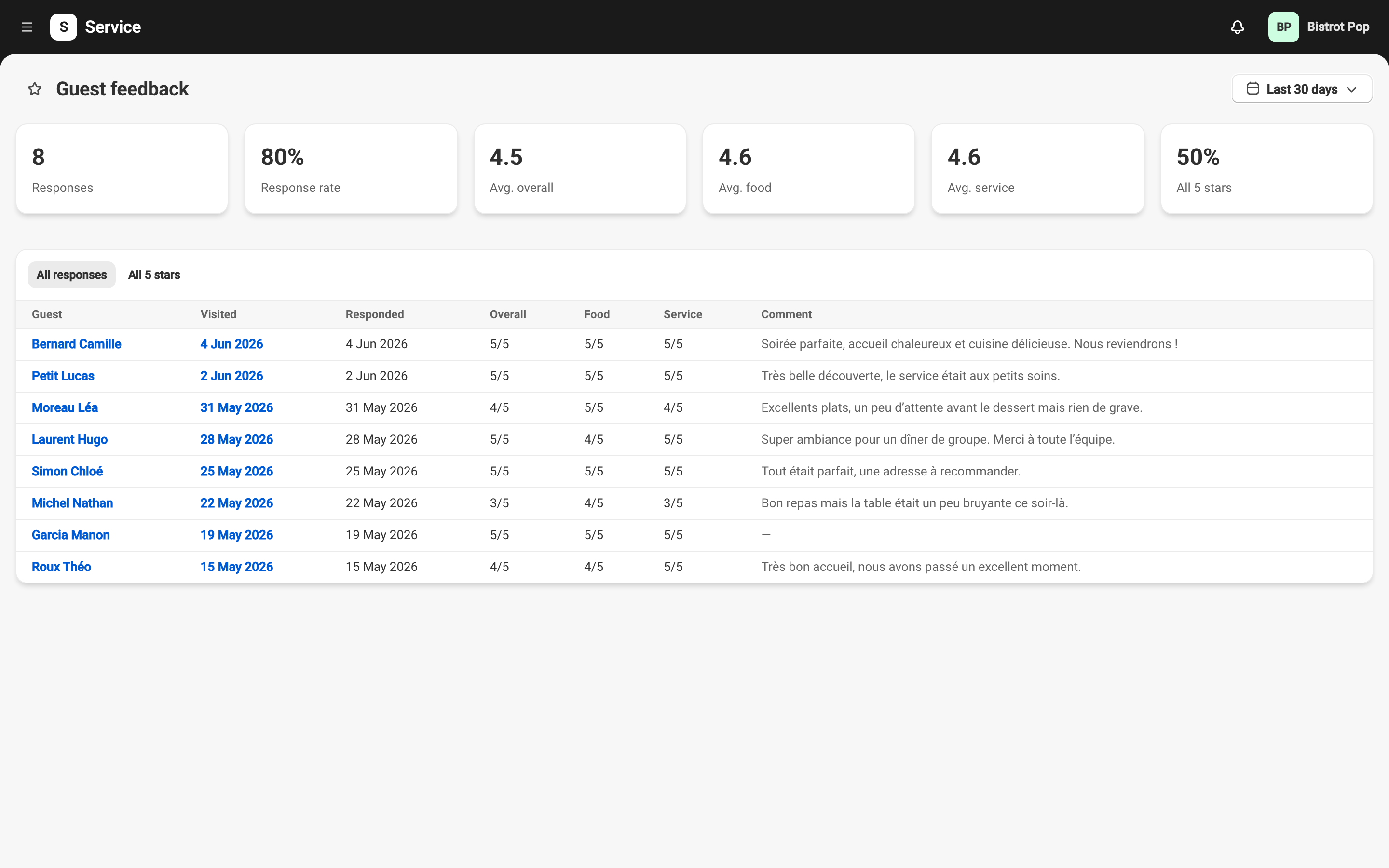
Task: Expand the Last 30 days dropdown
Action: click(1302, 89)
